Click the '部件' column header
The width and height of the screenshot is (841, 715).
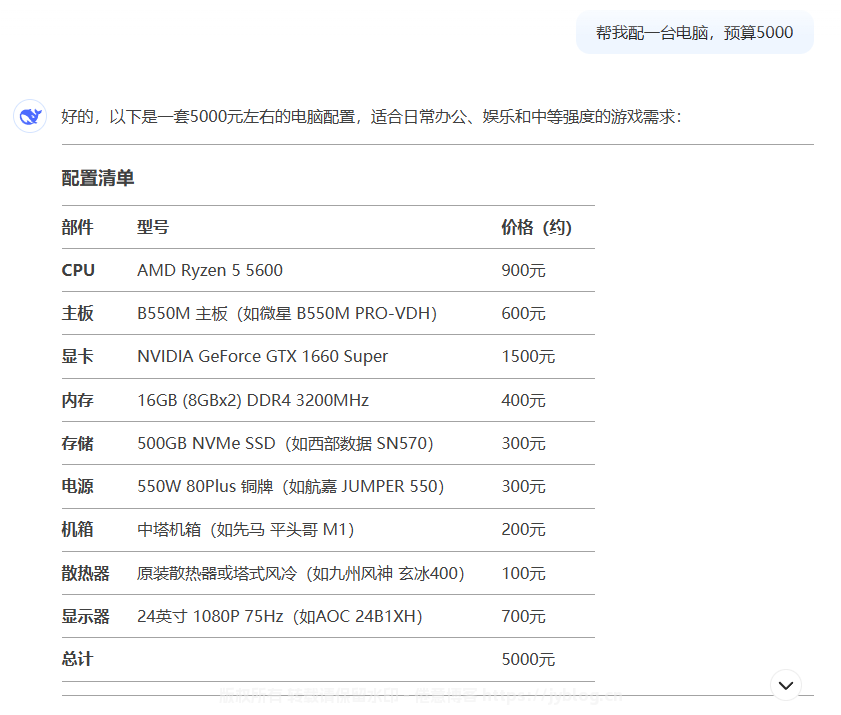coord(78,227)
